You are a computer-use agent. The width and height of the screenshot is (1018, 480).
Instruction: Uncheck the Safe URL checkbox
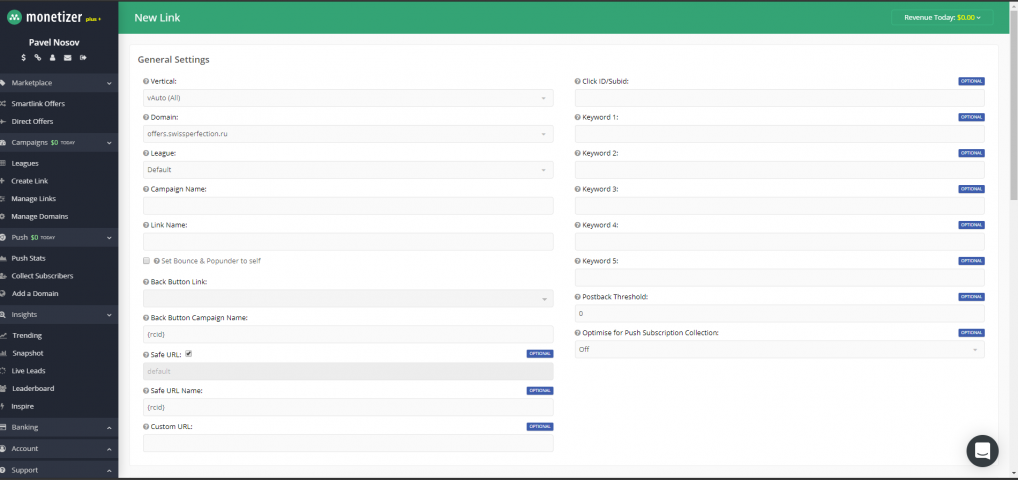[189, 353]
